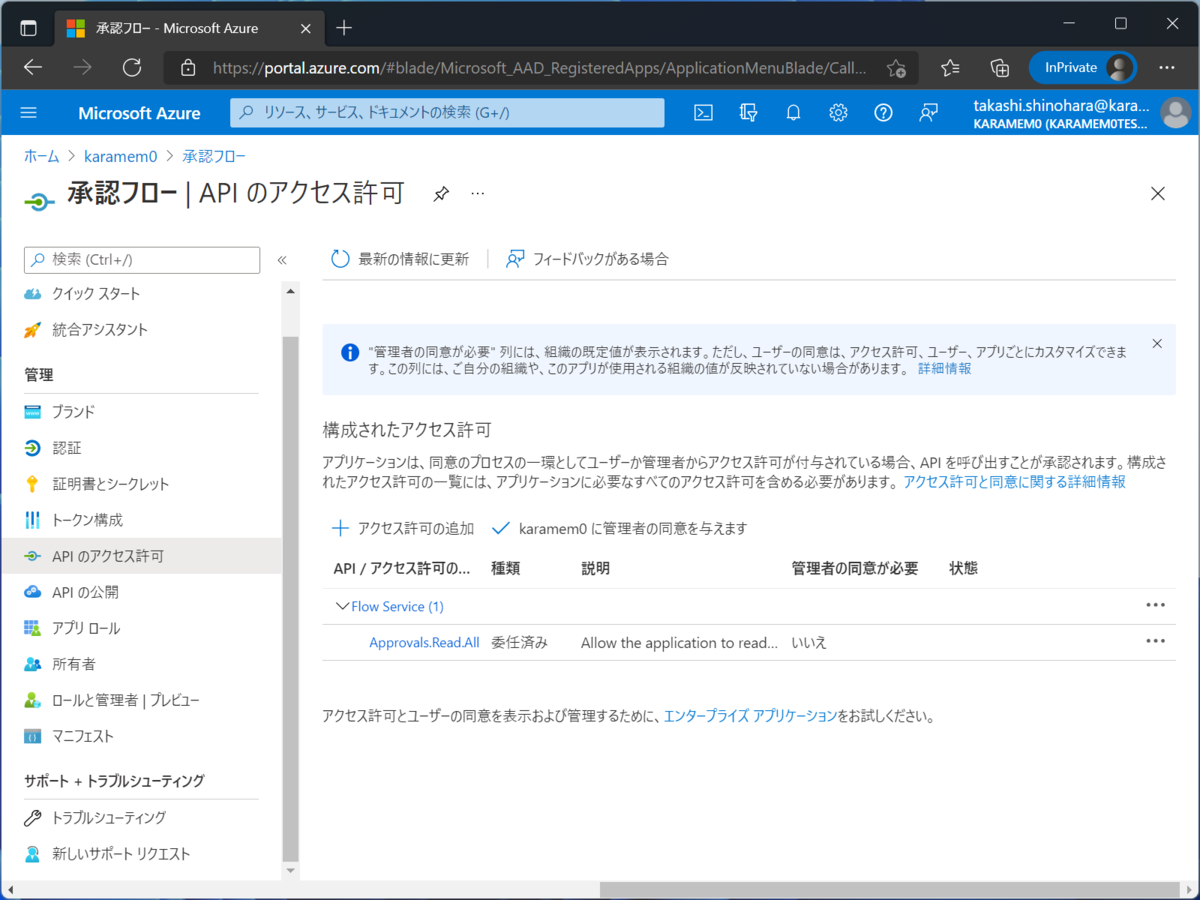Open the Azure portal hamburger menu

point(28,113)
